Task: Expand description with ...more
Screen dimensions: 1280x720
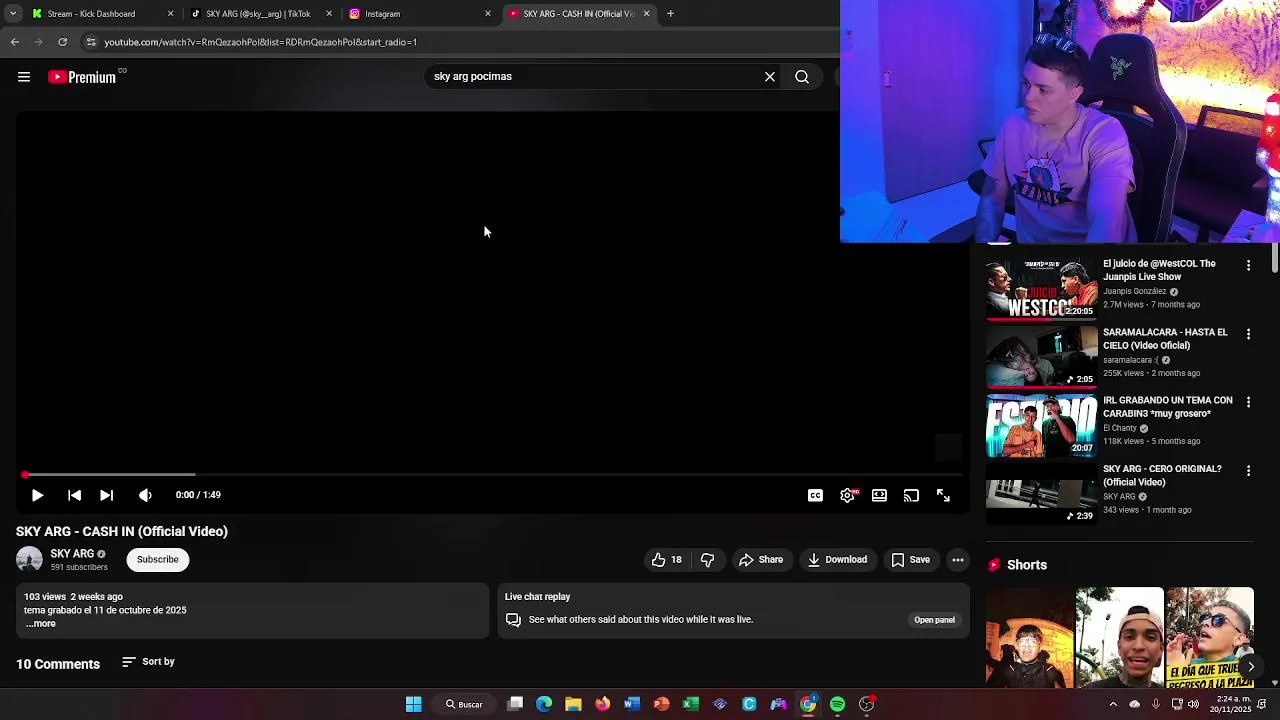Action: click(40, 624)
